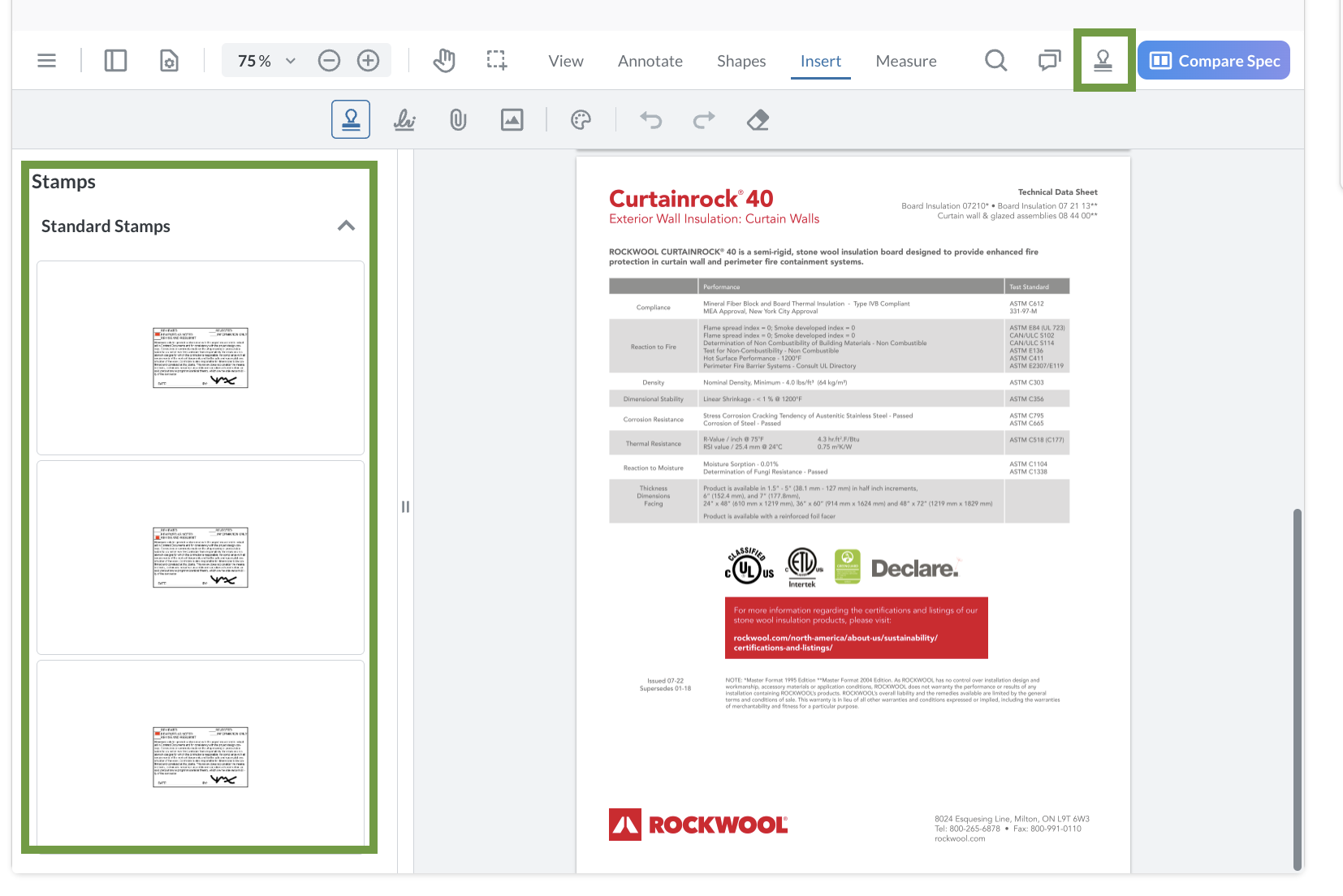Screen dimensions: 1343x896
Task: Click the Test Standard column header
Action: pyautogui.click(x=1029, y=286)
